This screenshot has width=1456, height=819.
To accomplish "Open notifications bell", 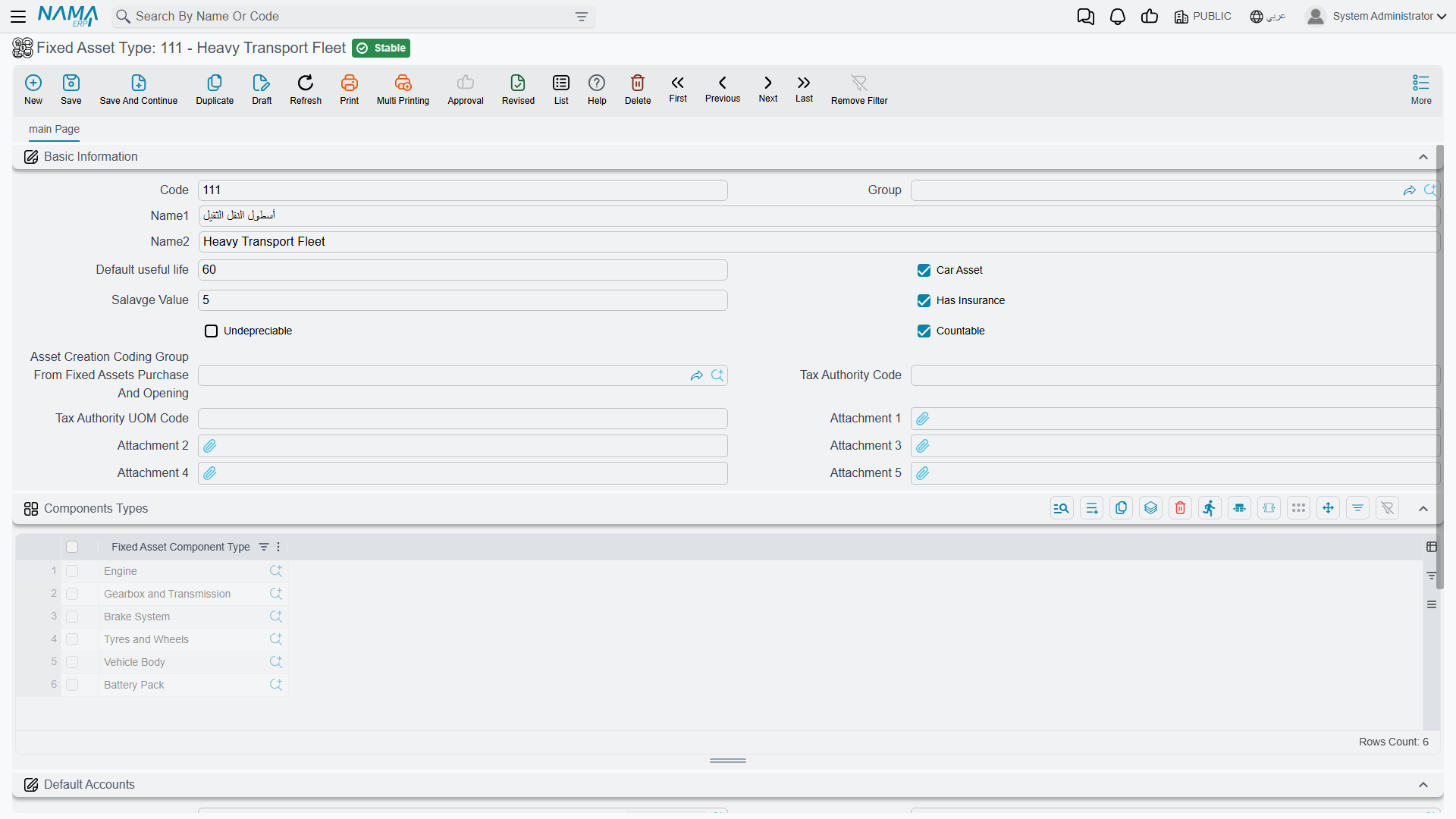I will point(1118,17).
